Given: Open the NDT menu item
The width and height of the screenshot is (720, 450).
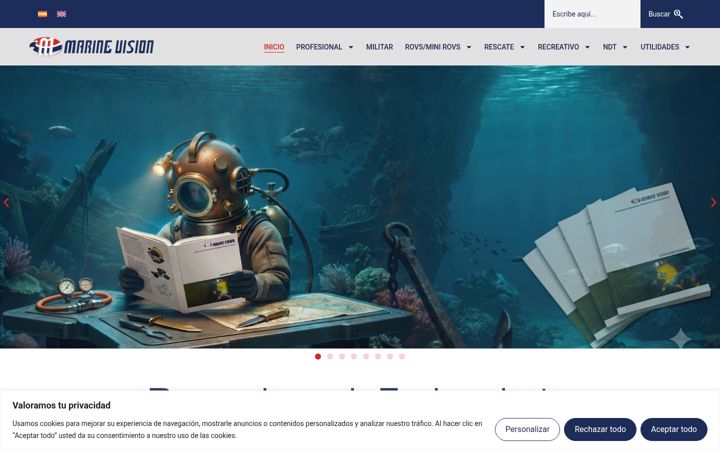Looking at the screenshot, I should [x=609, y=47].
